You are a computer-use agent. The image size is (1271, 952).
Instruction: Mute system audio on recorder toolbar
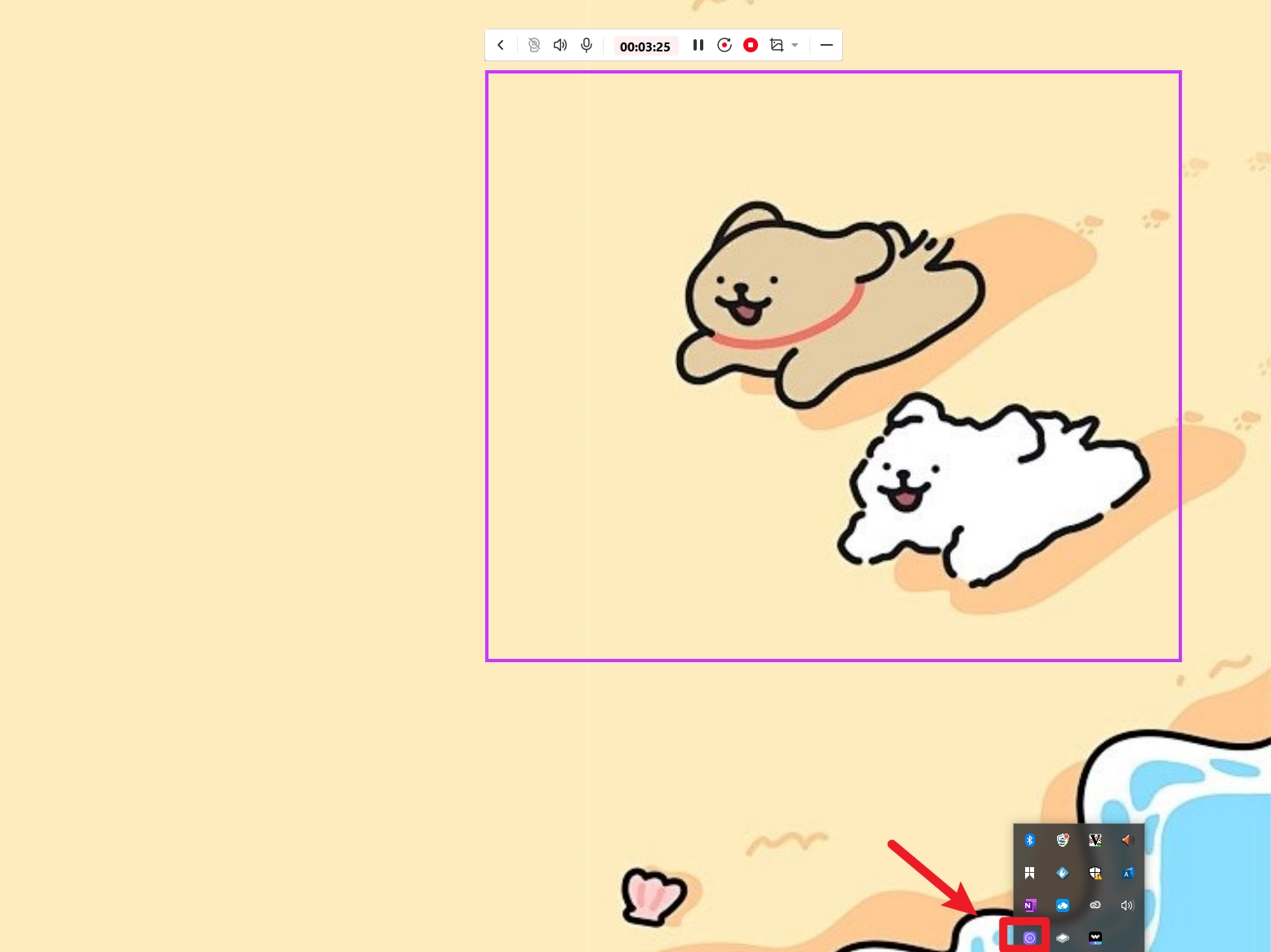[560, 45]
